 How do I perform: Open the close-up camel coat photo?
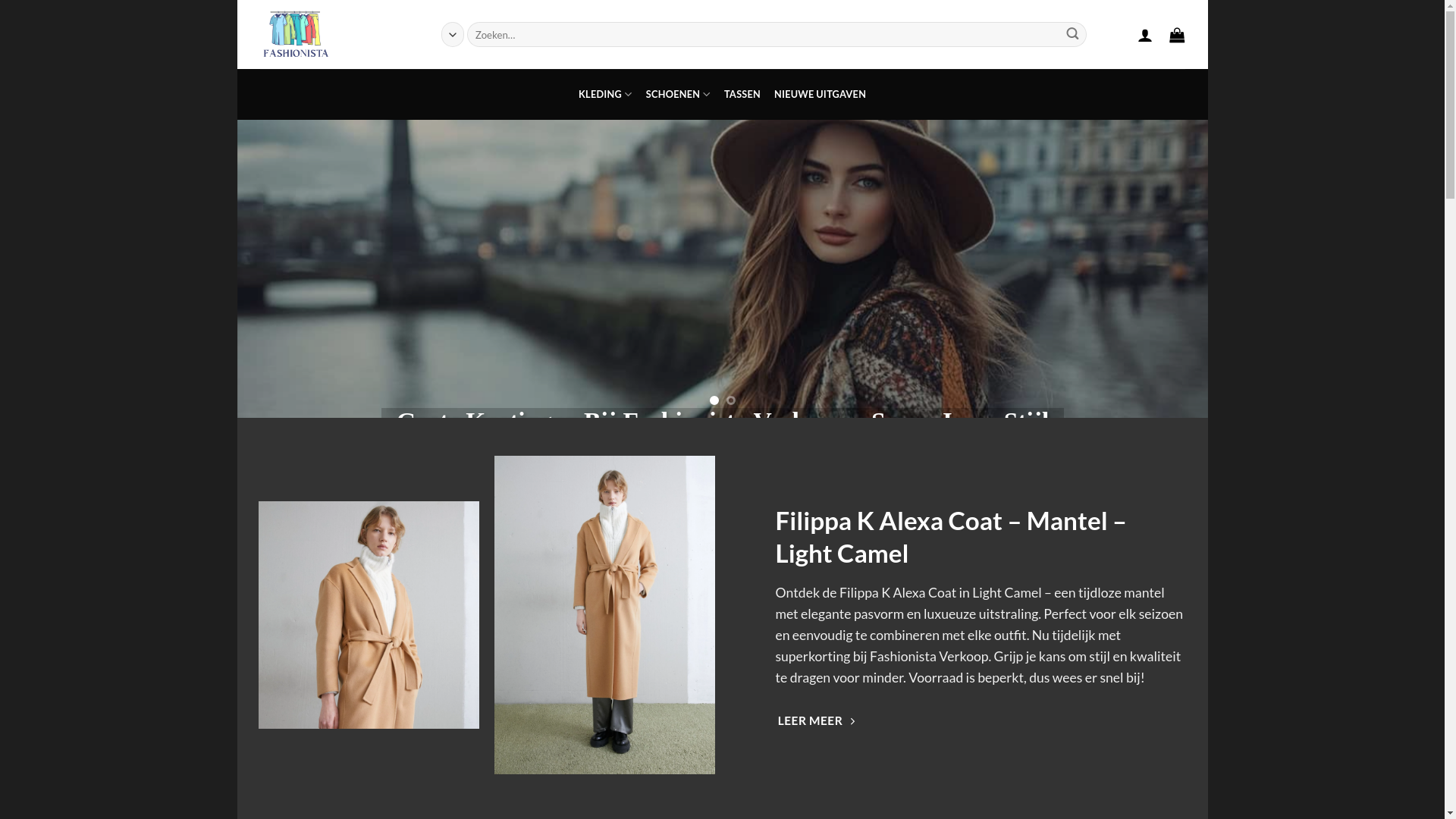pos(369,615)
